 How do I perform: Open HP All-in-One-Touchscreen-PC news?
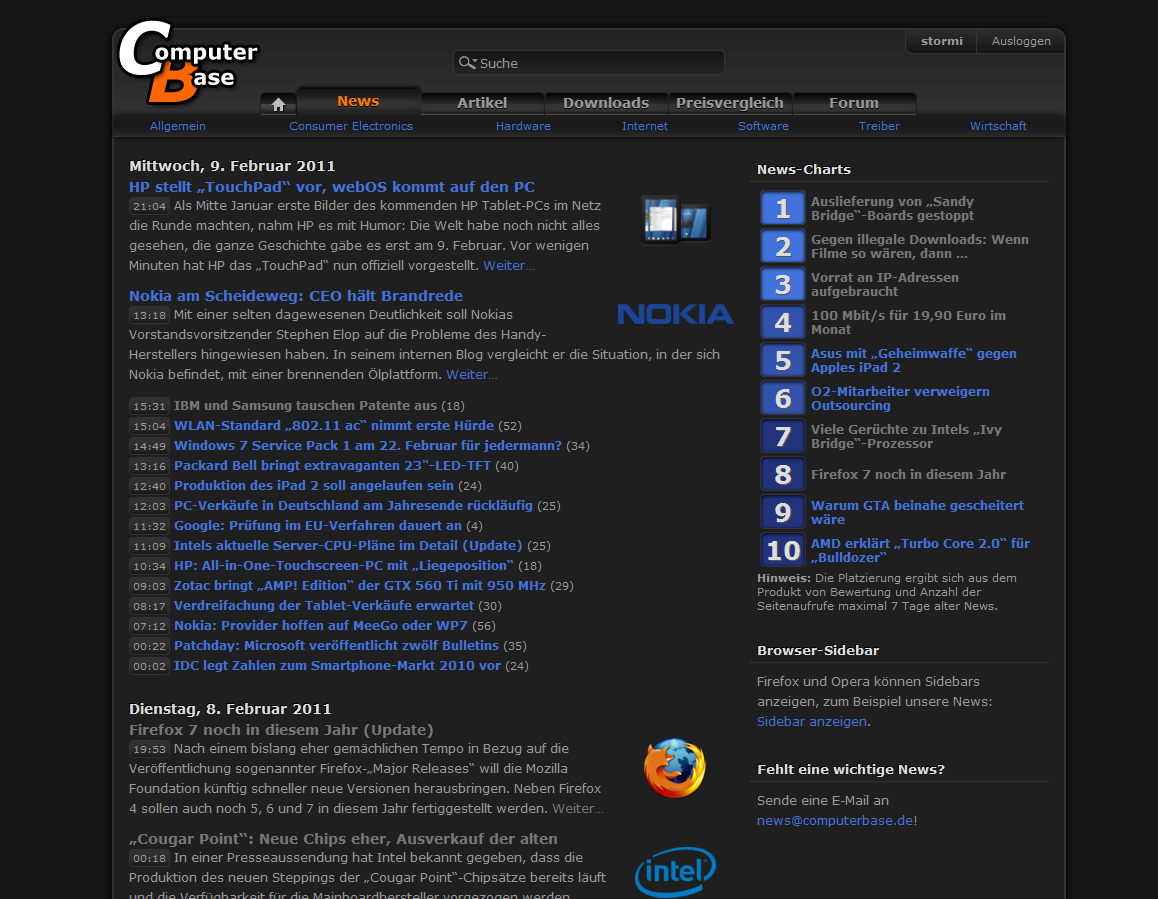pyautogui.click(x=343, y=565)
